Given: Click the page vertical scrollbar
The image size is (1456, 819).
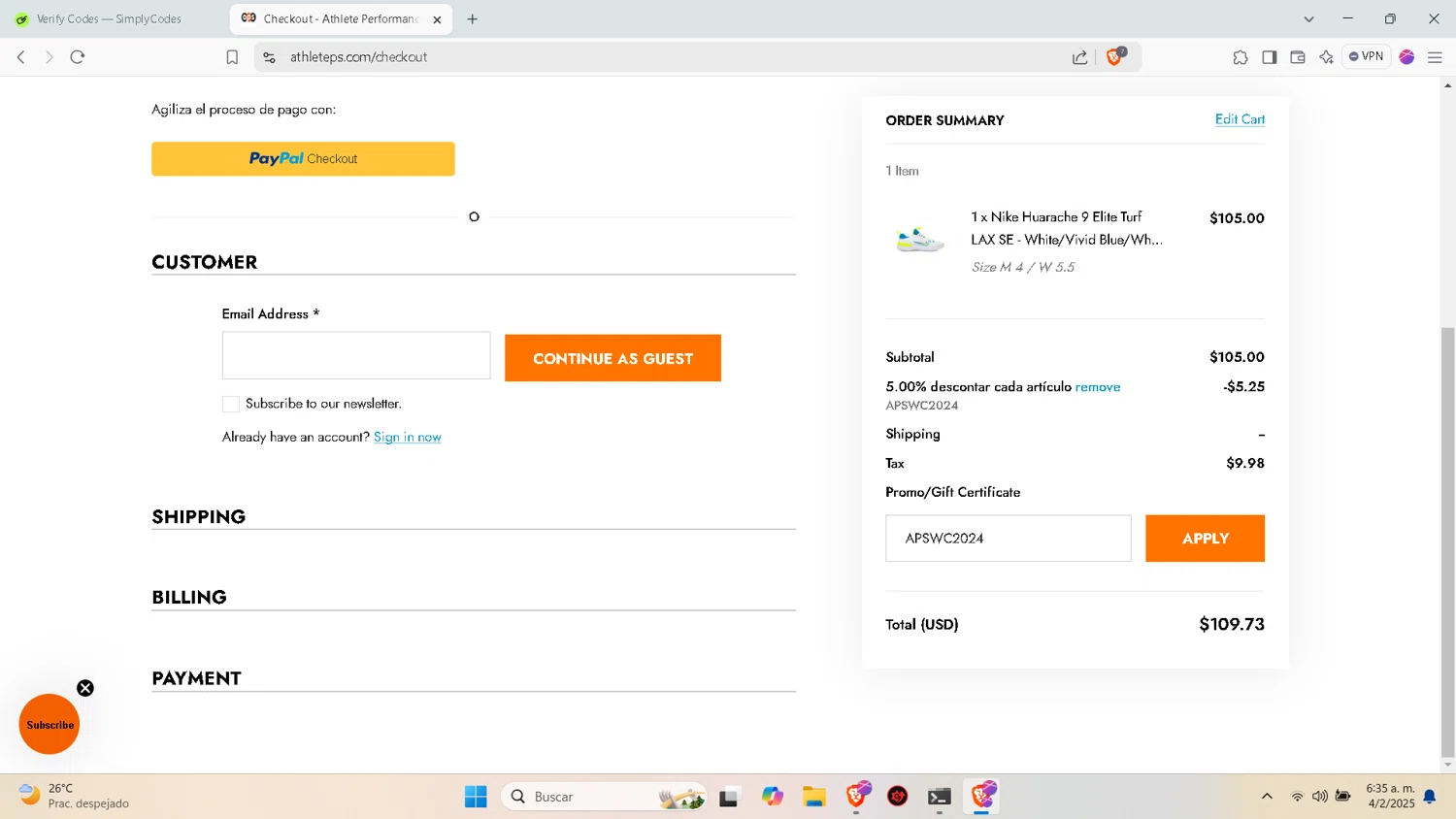Looking at the screenshot, I should 1447,543.
